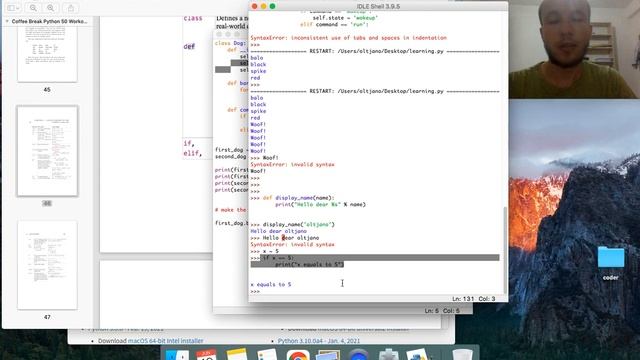The height and width of the screenshot is (360, 640).
Task: Click the 'x equals to 5' output
Action: (x=271, y=284)
